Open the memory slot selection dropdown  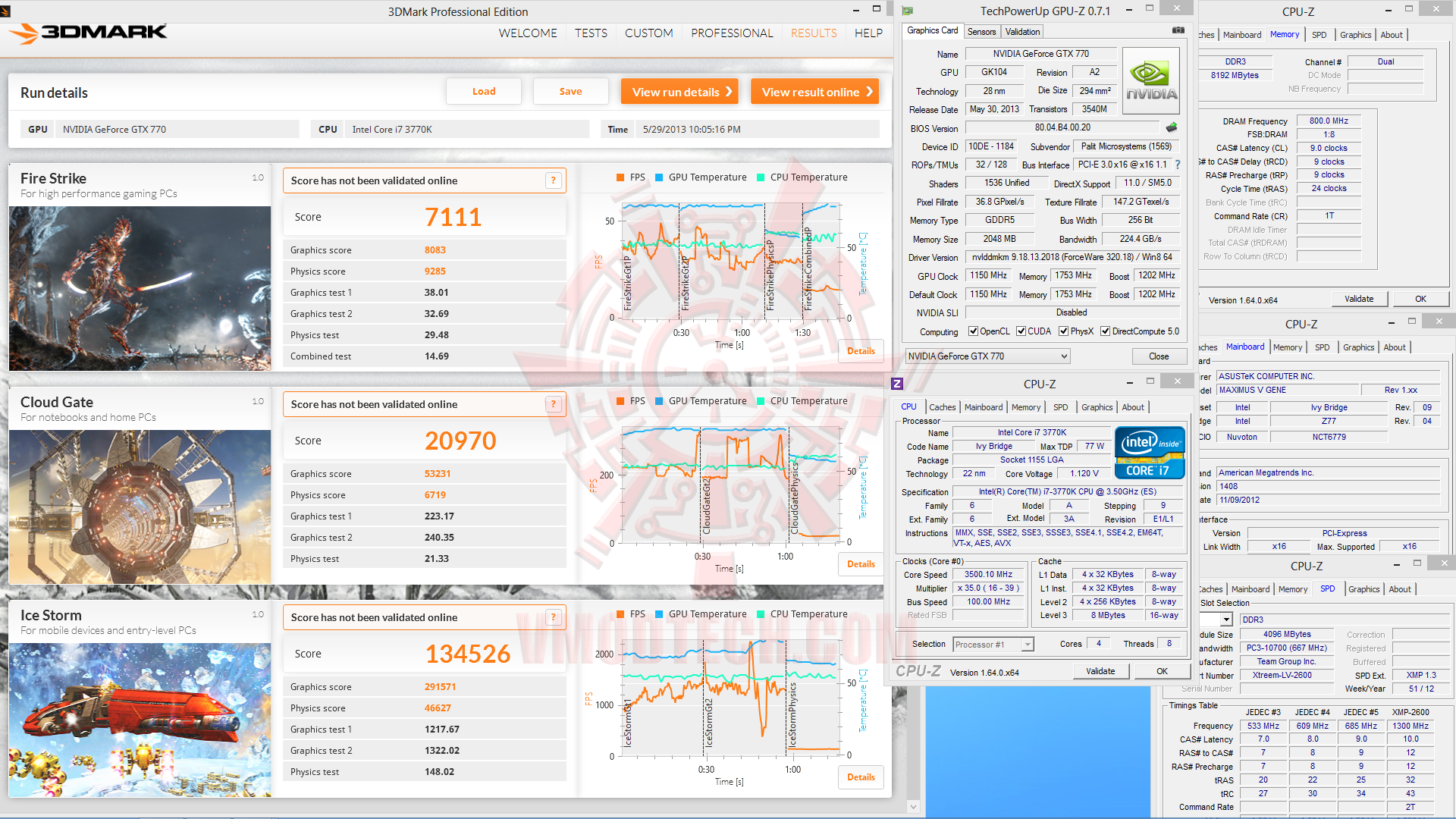click(x=1226, y=620)
